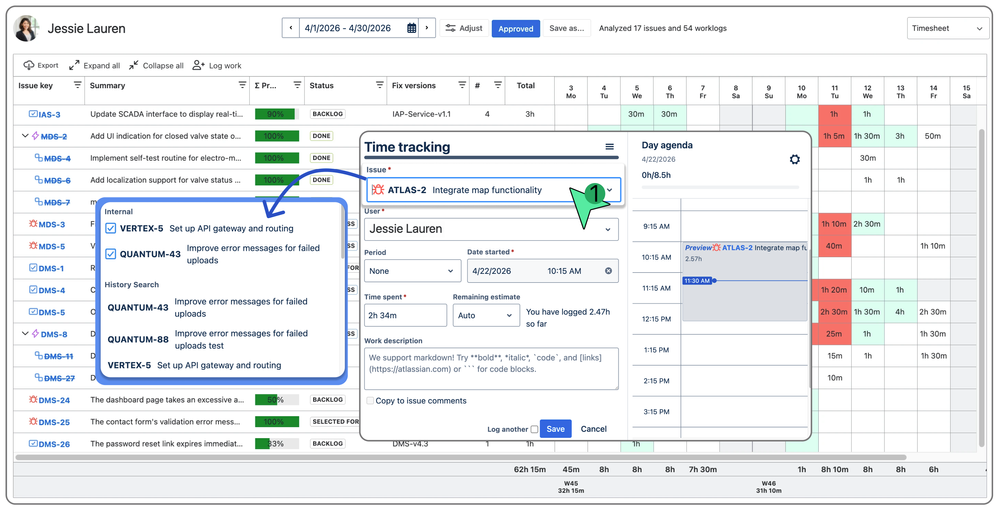Click Collapse all in toolbar
Image resolution: width=999 pixels, height=509 pixels.
(156, 66)
